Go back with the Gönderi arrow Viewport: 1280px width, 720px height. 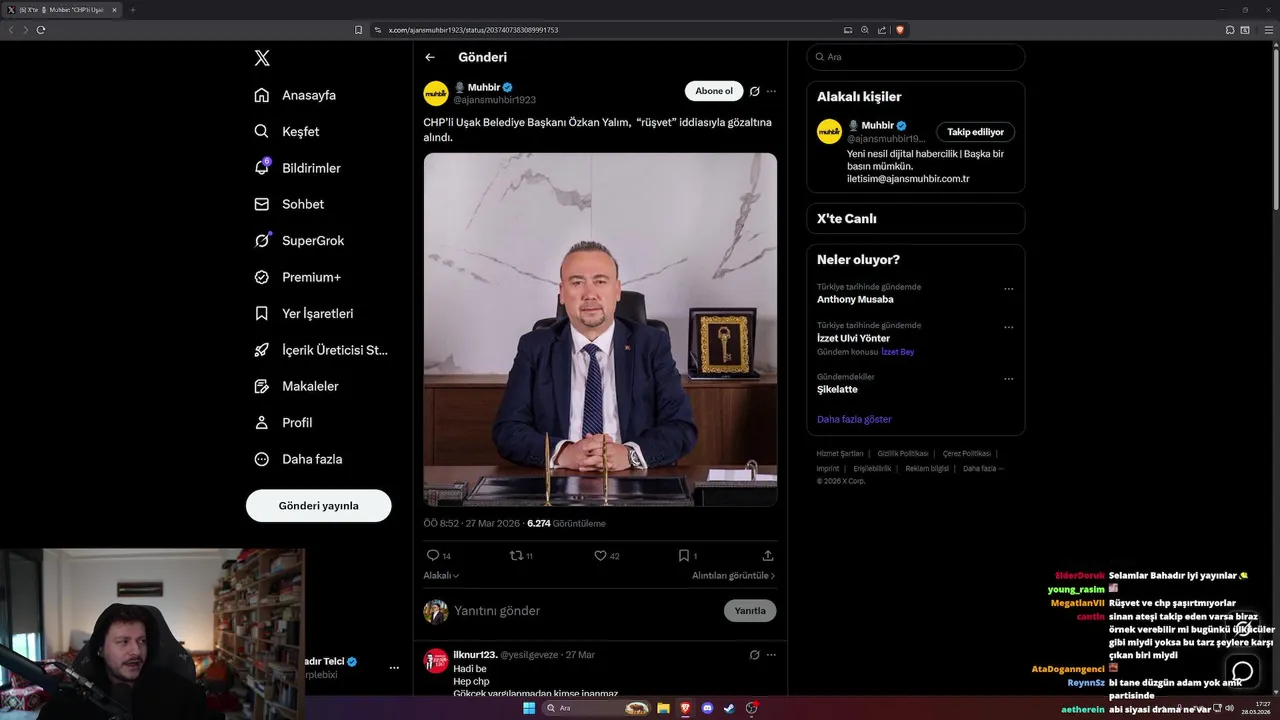click(430, 57)
